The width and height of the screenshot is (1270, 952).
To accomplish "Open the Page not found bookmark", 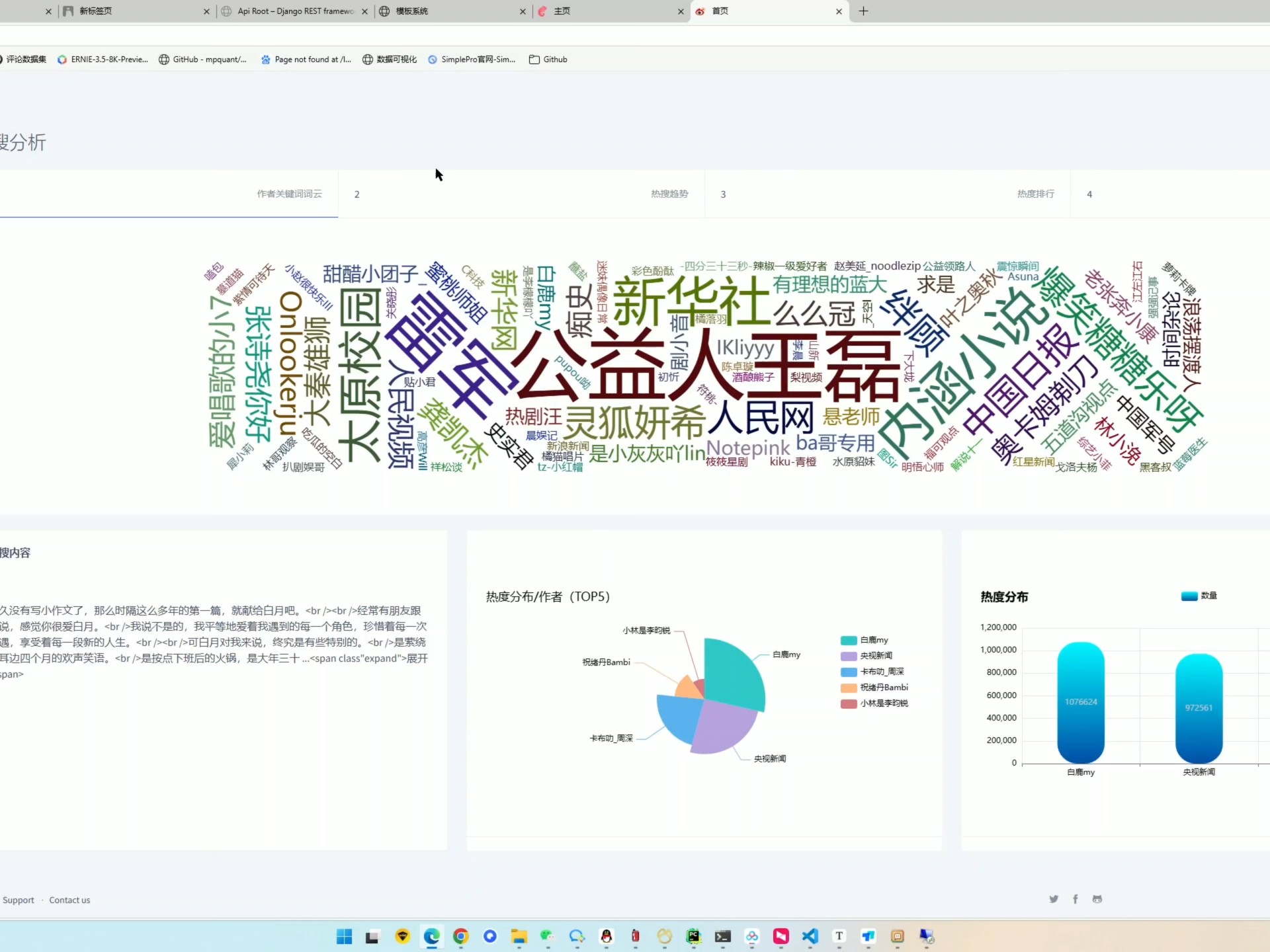I will click(306, 59).
